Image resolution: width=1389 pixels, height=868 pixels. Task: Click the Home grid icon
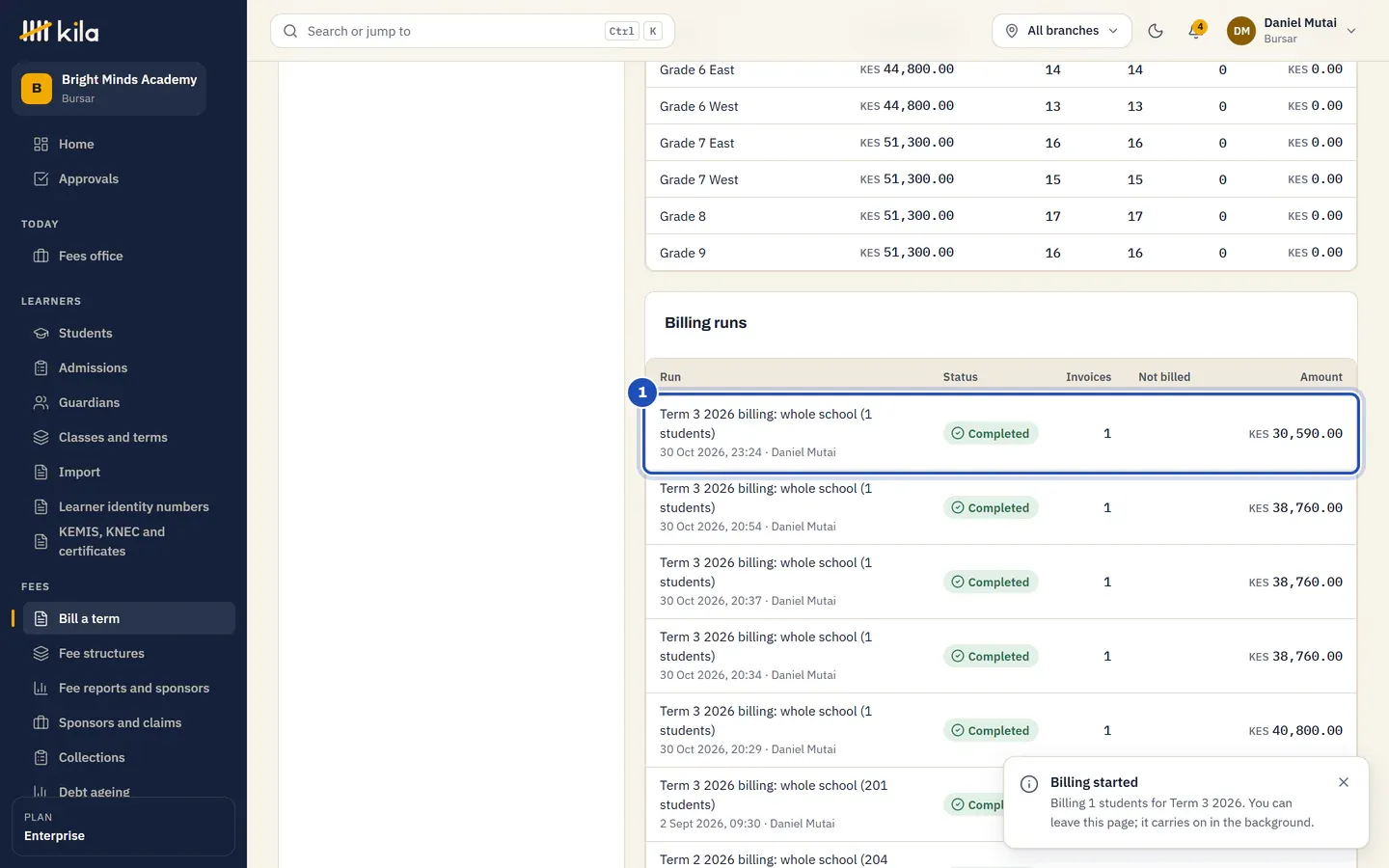(41, 144)
